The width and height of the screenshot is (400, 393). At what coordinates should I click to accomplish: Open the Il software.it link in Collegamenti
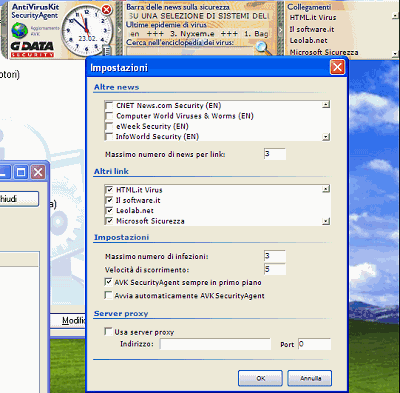(x=312, y=29)
